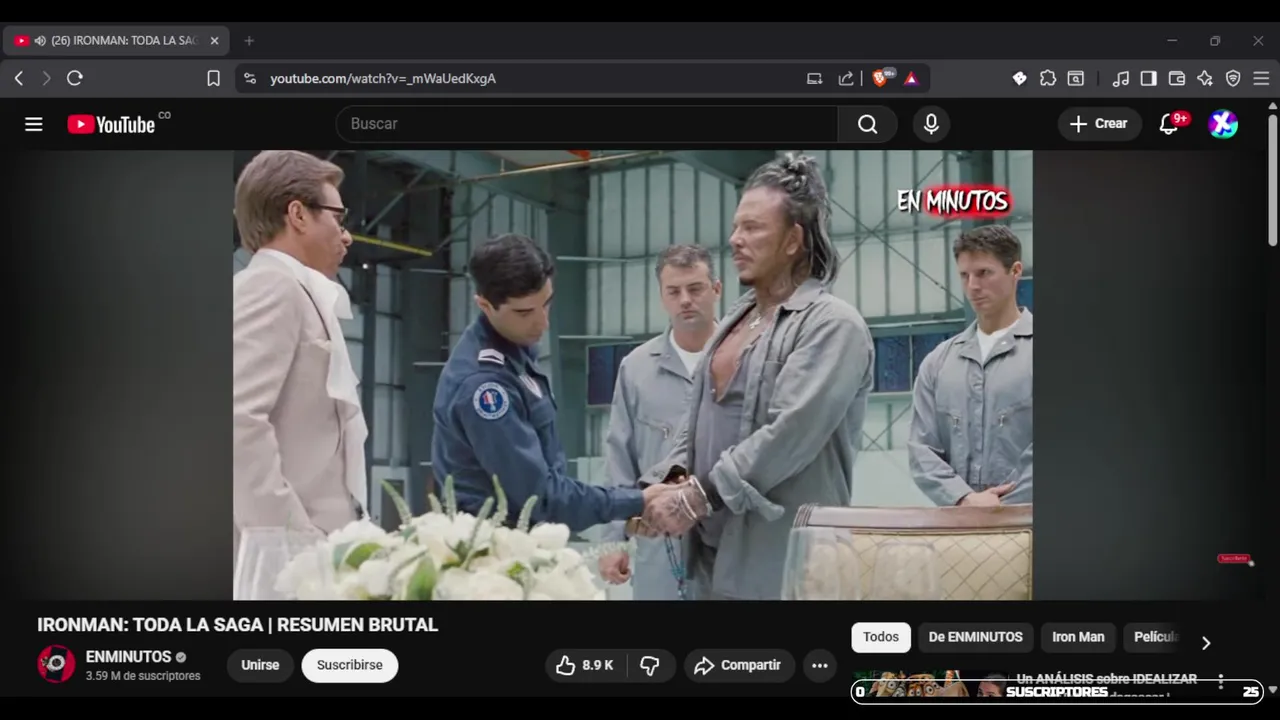Click the Suscribirse button
Screen dimensions: 1280x720
click(350, 666)
